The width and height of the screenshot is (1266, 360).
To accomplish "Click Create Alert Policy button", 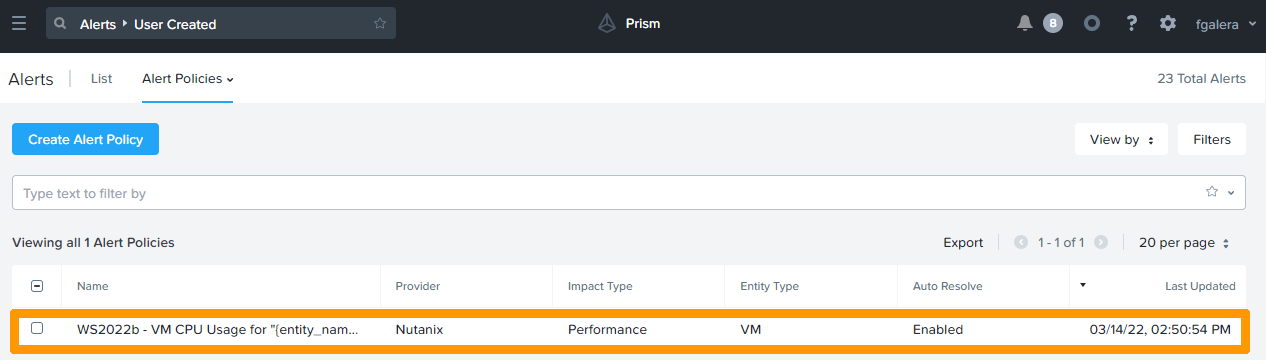I will coord(85,139).
